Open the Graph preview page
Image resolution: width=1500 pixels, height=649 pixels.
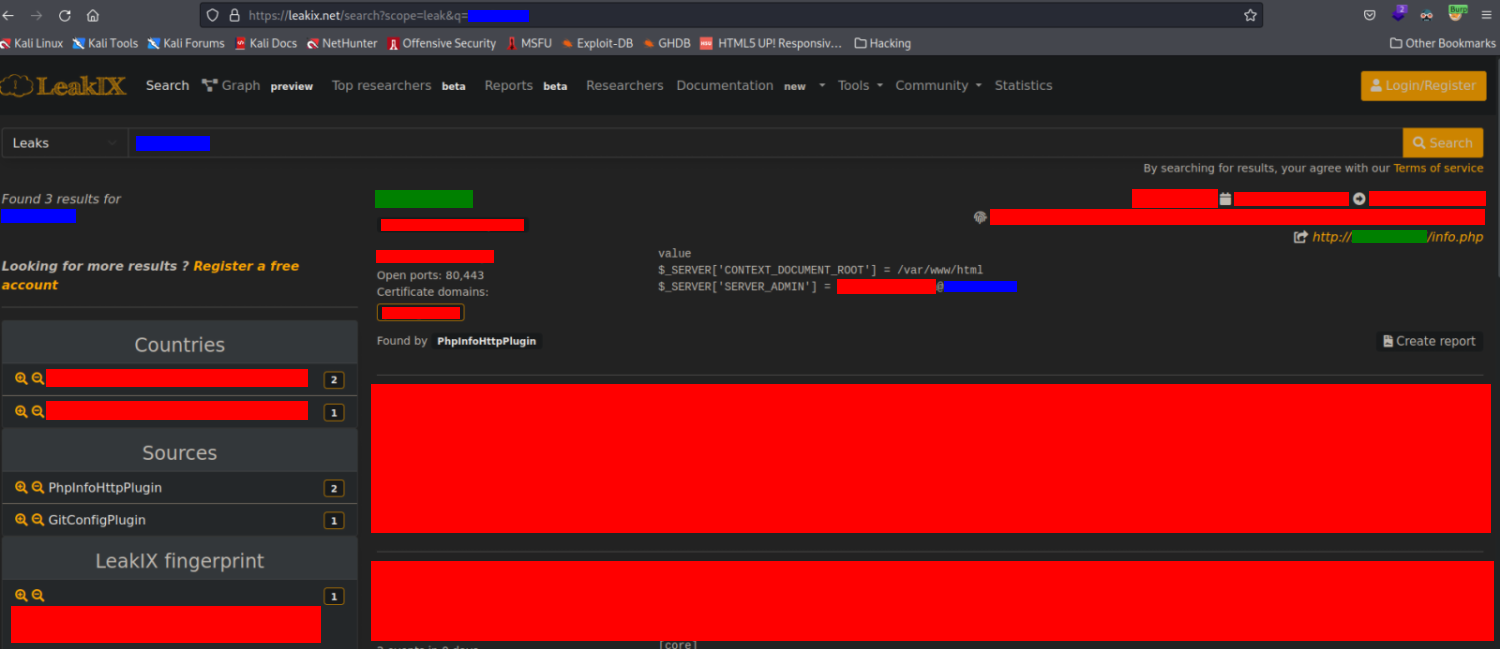pyautogui.click(x=257, y=86)
